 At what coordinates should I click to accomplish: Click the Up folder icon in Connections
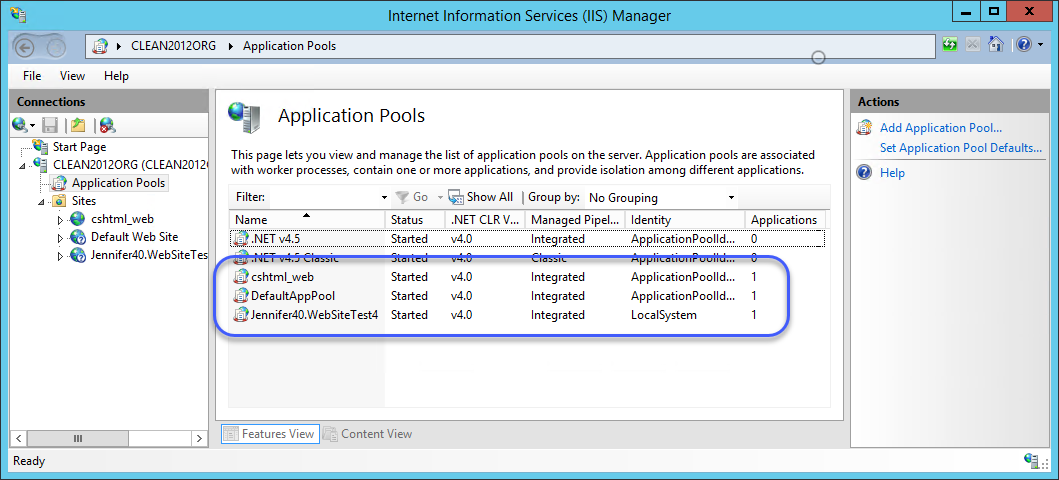point(78,125)
